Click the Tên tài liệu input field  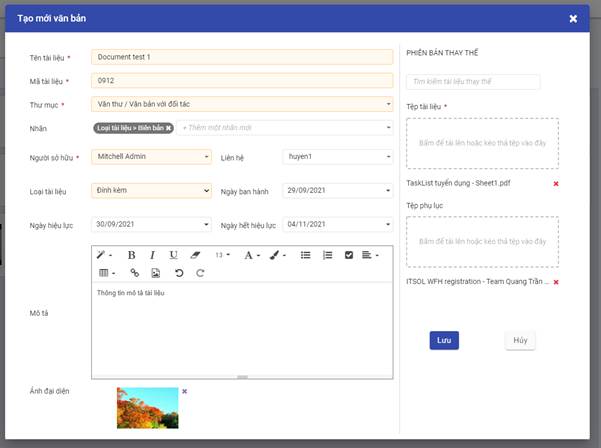(241, 58)
